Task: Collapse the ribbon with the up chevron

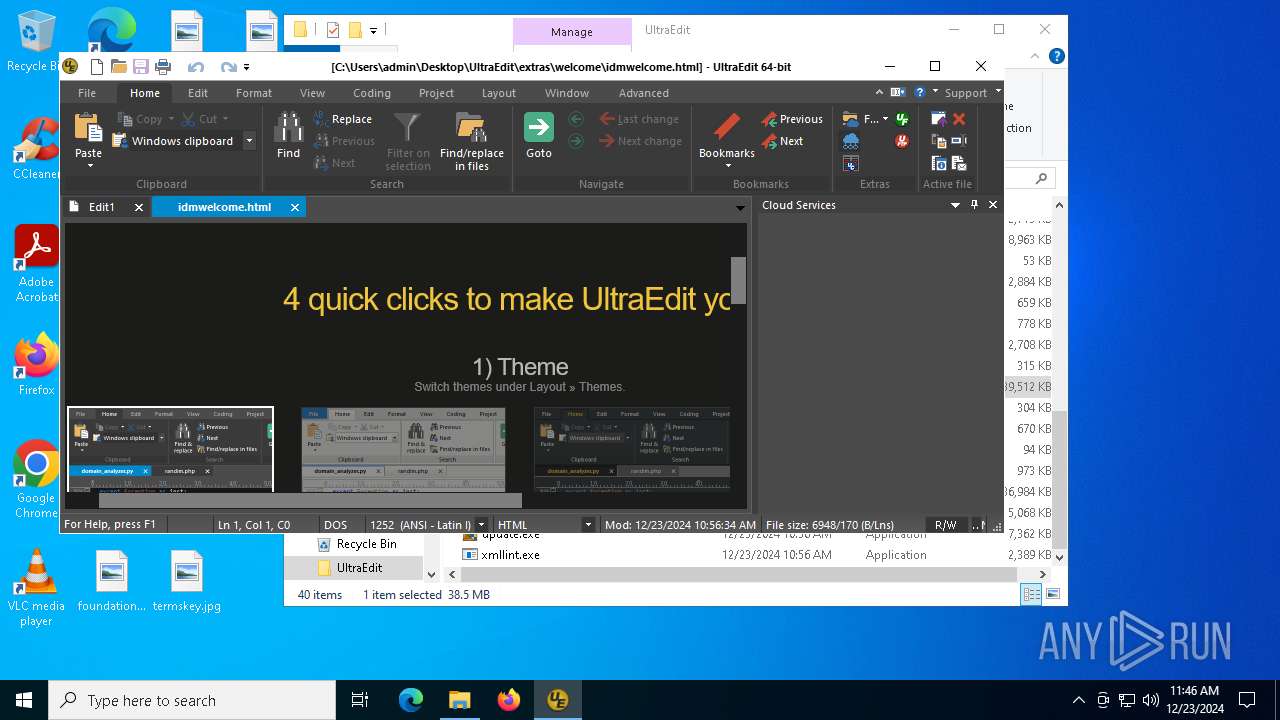Action: click(879, 92)
